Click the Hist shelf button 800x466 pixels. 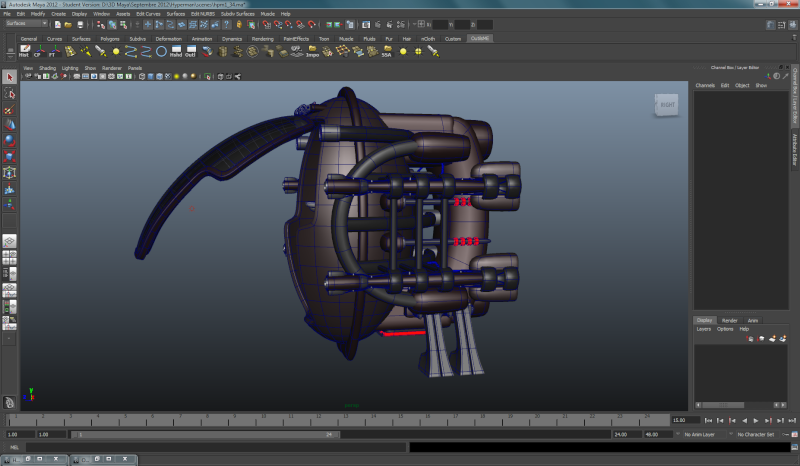(24, 51)
